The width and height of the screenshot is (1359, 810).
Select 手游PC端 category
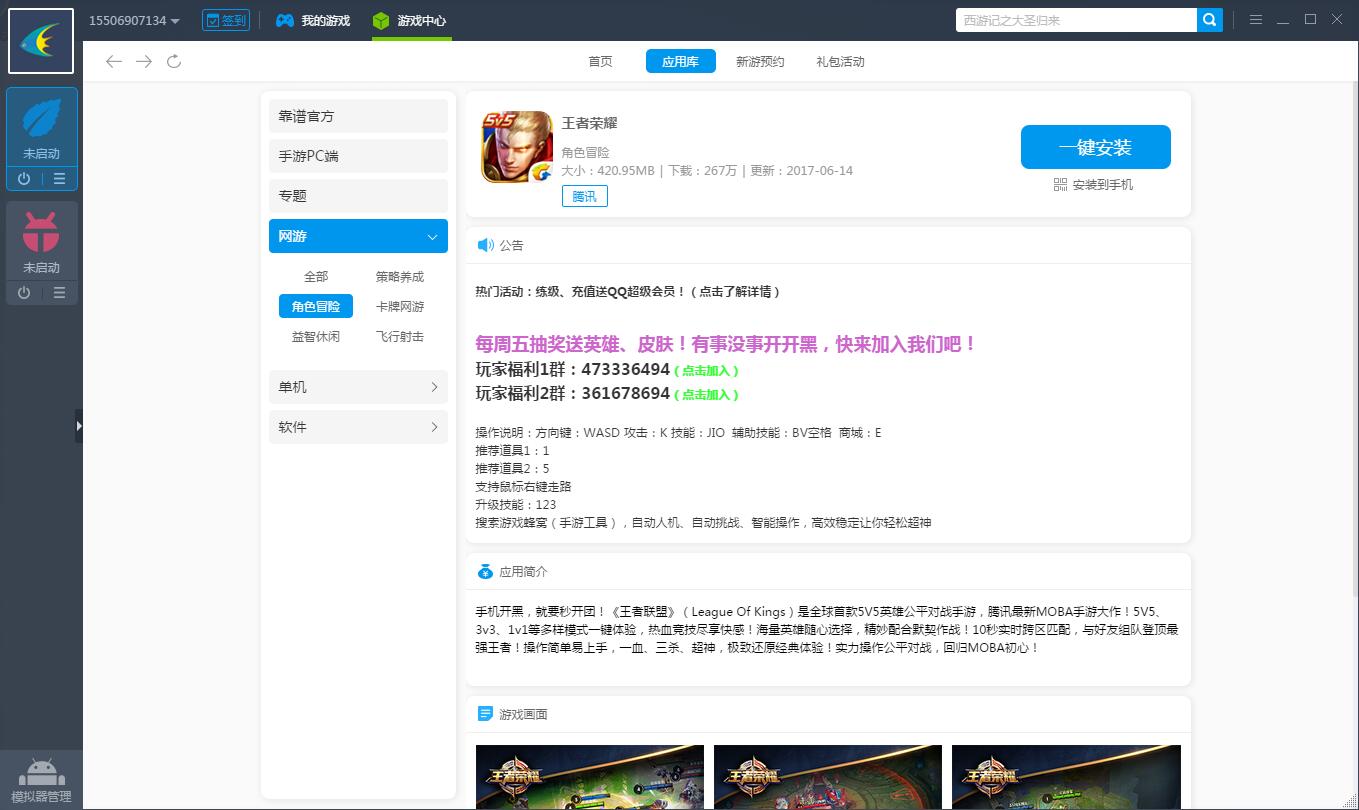(358, 156)
